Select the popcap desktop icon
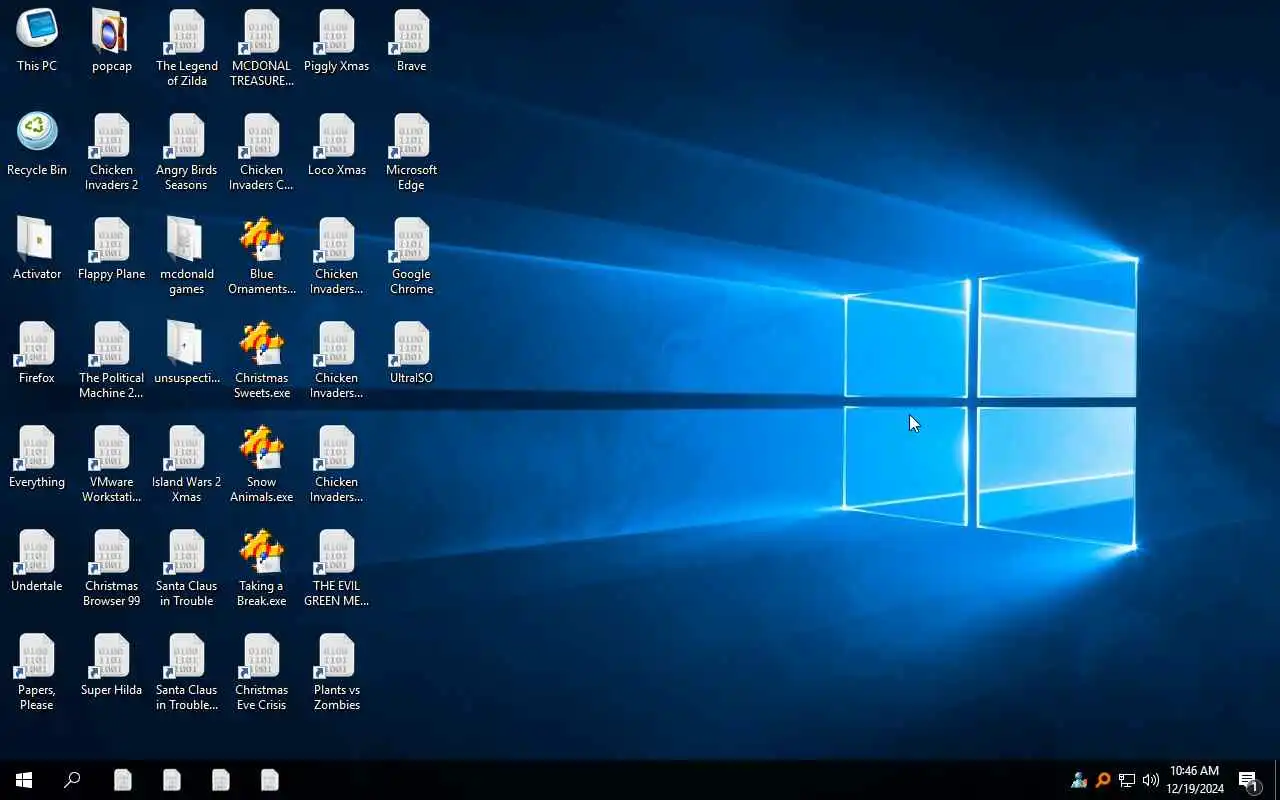The height and width of the screenshot is (800, 1280). click(x=112, y=40)
